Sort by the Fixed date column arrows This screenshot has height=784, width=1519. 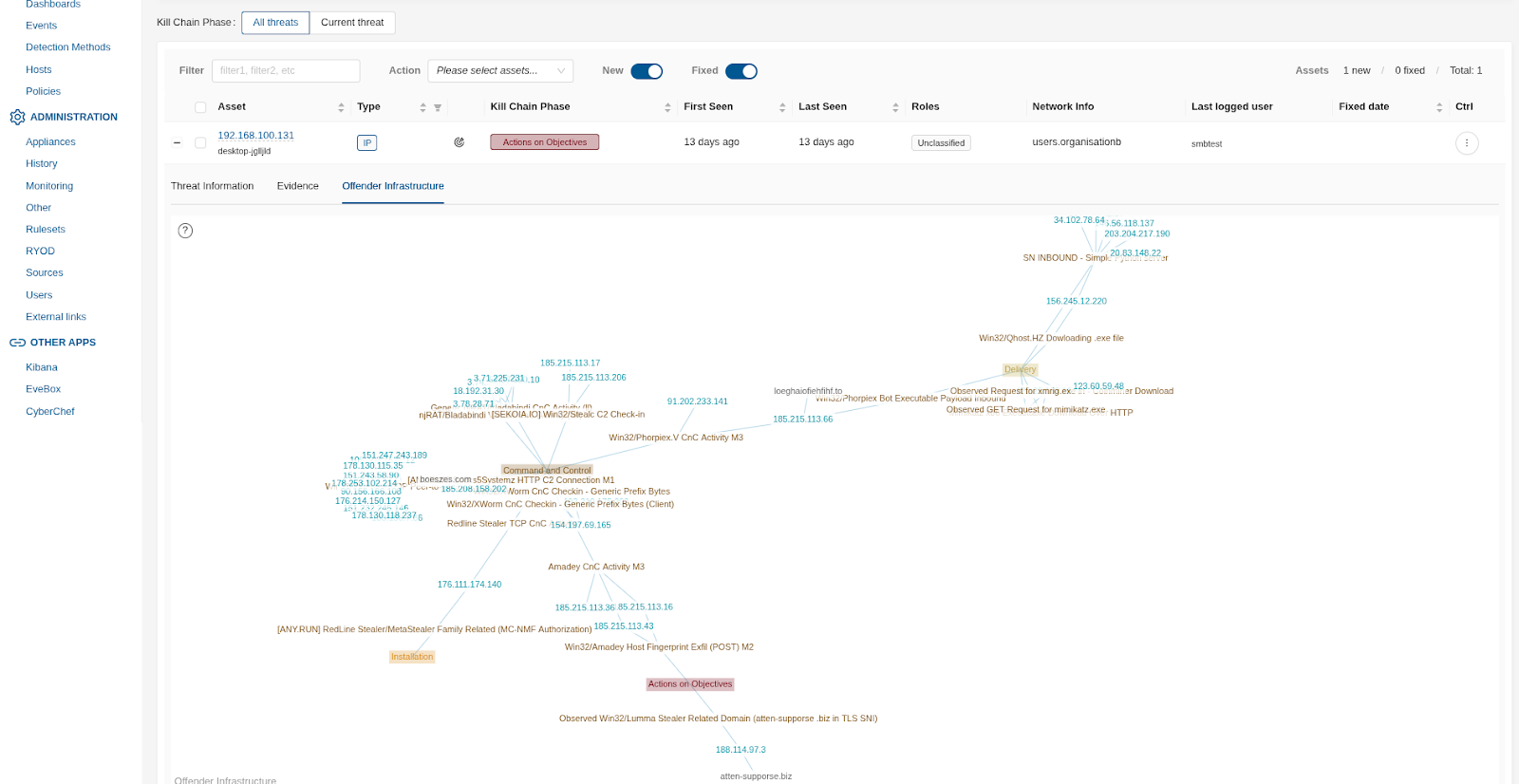pos(1439,108)
